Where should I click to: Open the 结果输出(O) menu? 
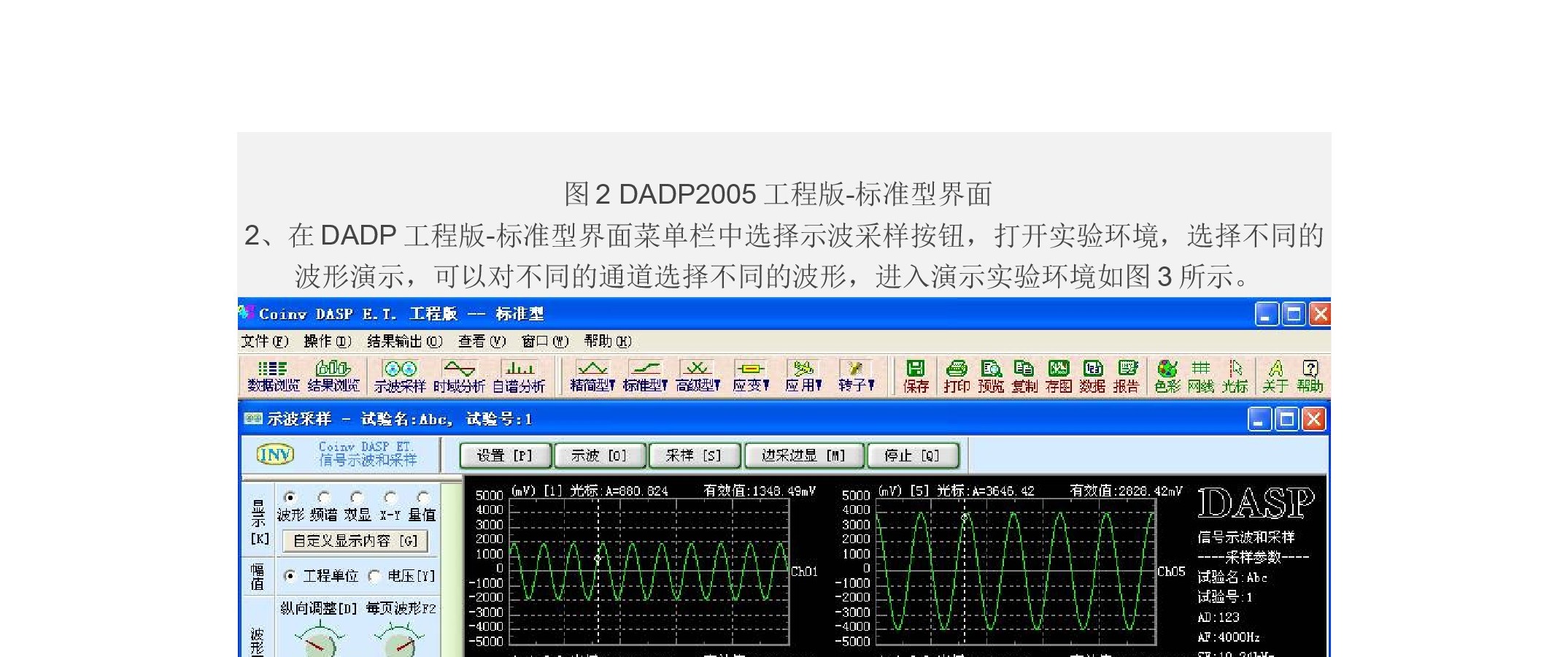405,341
